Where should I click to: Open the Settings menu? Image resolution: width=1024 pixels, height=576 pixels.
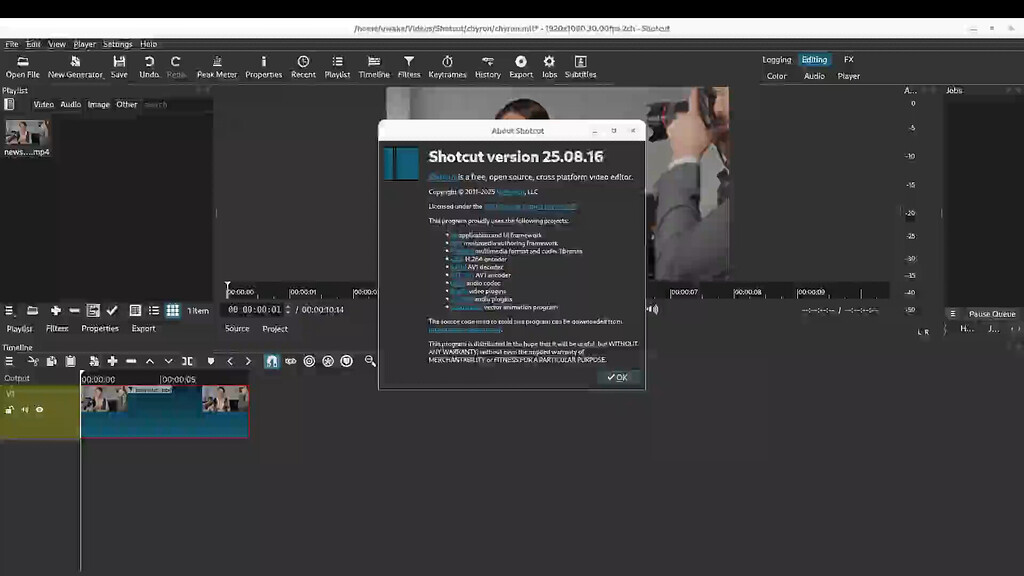click(117, 43)
